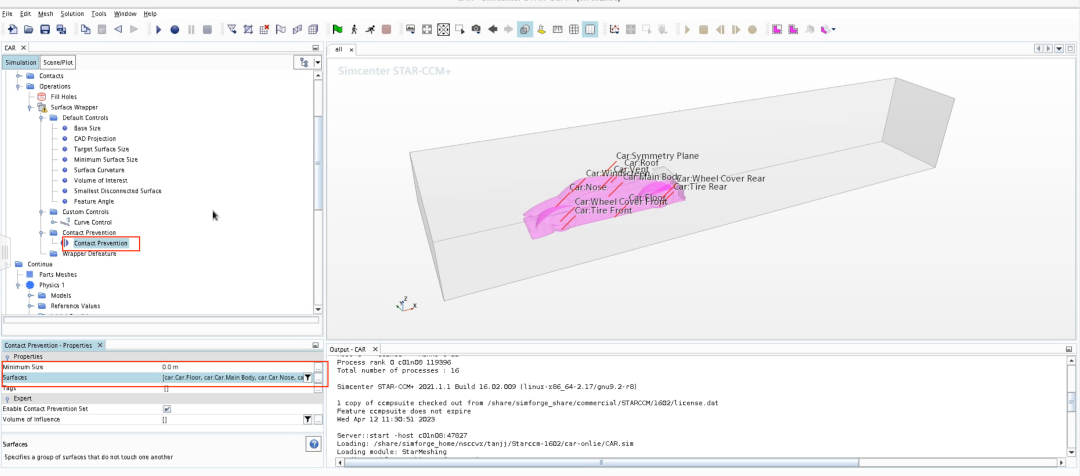Image resolution: width=1080 pixels, height=476 pixels.
Task: Collapse the Surface Wrapper node
Action: [x=30, y=107]
